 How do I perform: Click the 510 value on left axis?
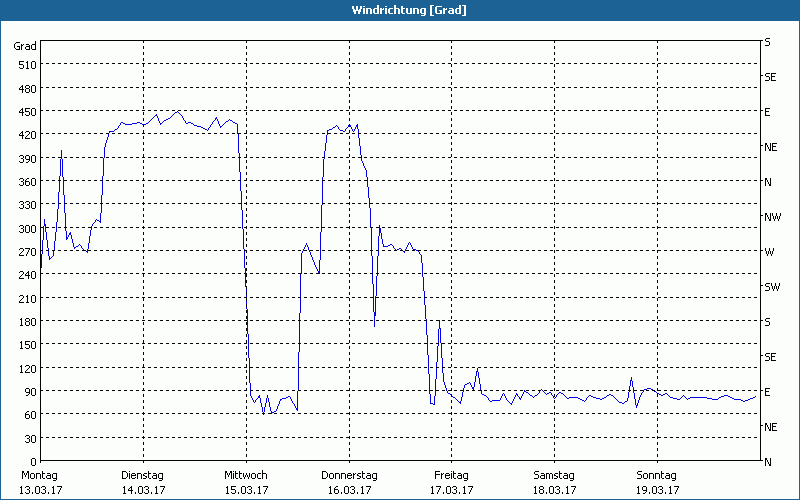pos(27,65)
